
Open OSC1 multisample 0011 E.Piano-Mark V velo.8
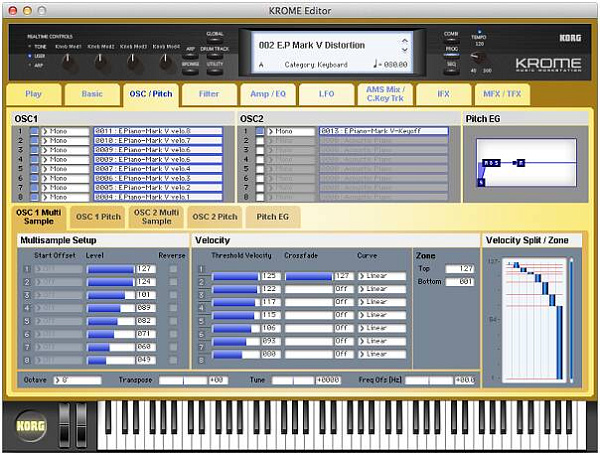[x=158, y=131]
